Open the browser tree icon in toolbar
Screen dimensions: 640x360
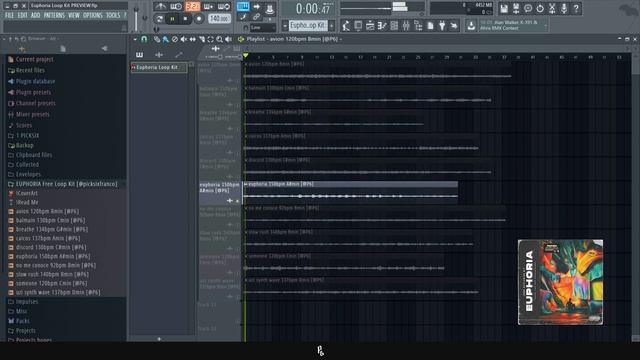pyautogui.click(x=418, y=26)
